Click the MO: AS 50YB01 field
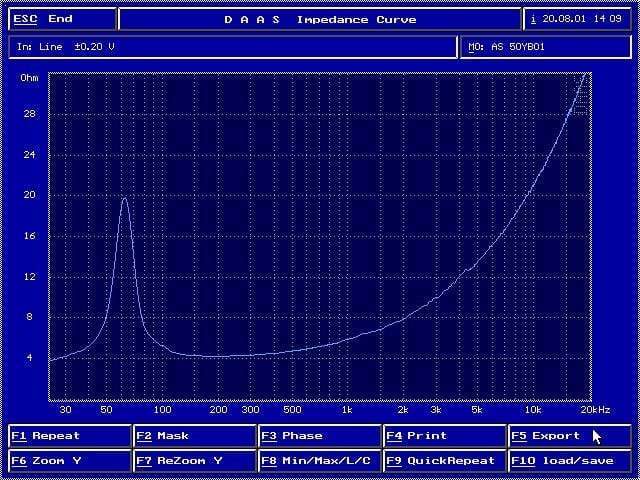Viewport: 640px width, 480px height. 546,47
